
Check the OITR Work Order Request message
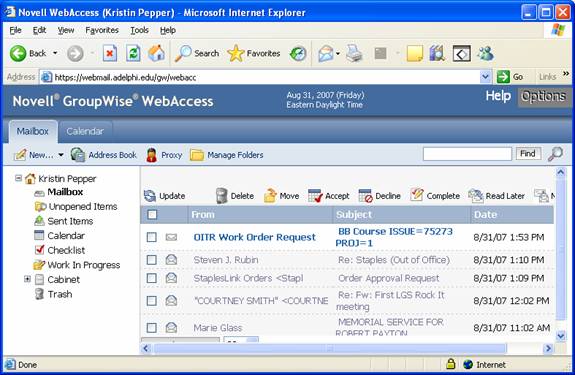pos(151,237)
